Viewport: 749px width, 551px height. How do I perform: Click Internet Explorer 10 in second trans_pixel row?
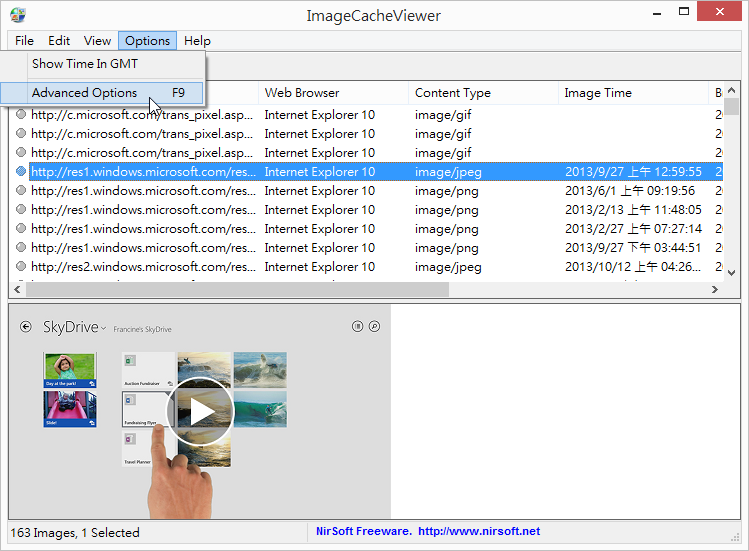(320, 134)
